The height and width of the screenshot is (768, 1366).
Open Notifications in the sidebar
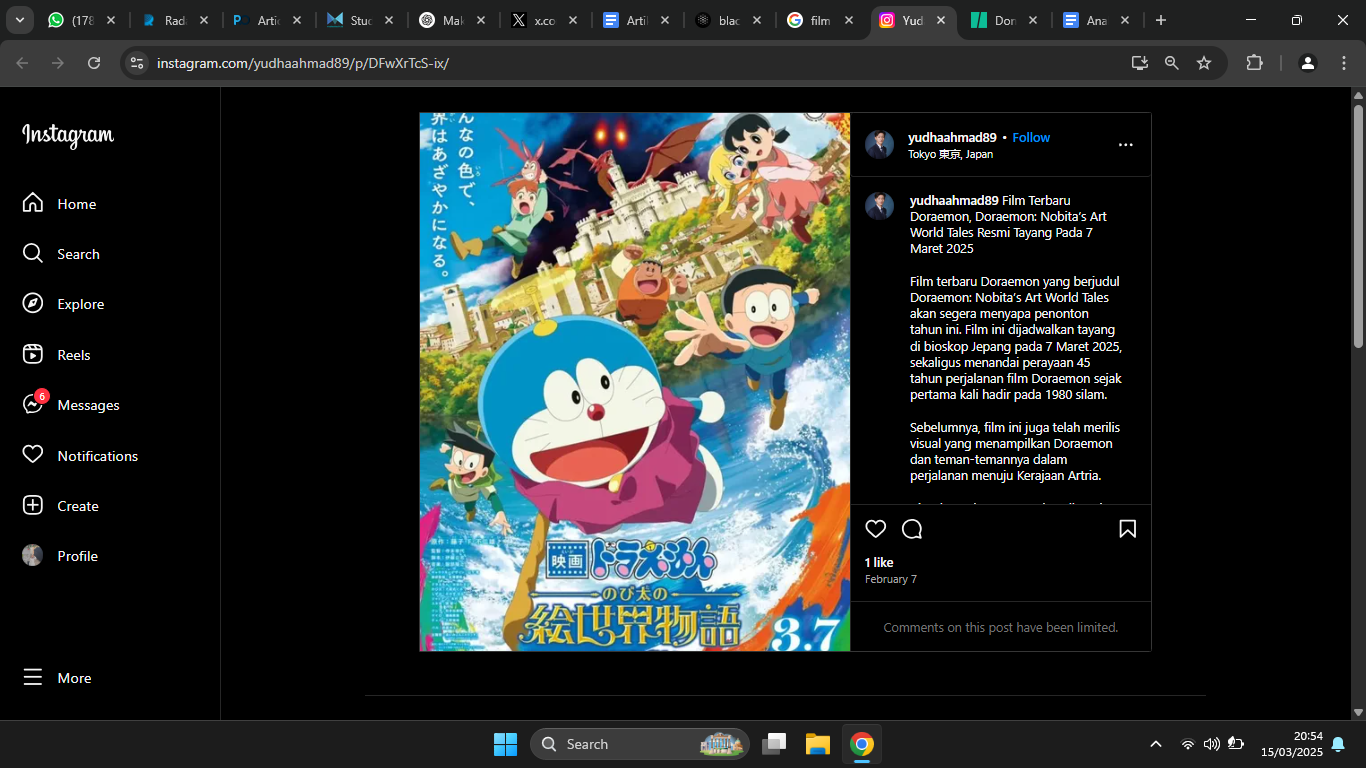click(80, 456)
